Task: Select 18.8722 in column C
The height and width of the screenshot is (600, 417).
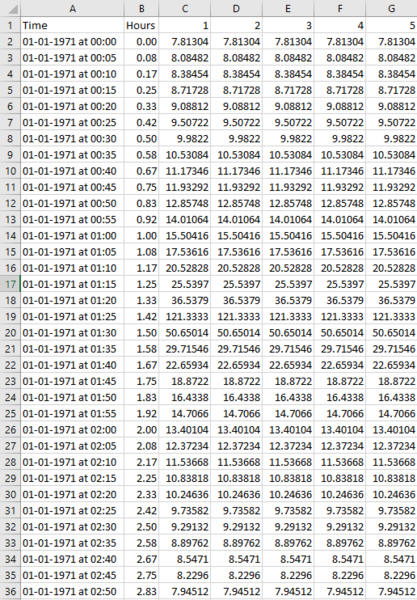Action: pos(184,381)
